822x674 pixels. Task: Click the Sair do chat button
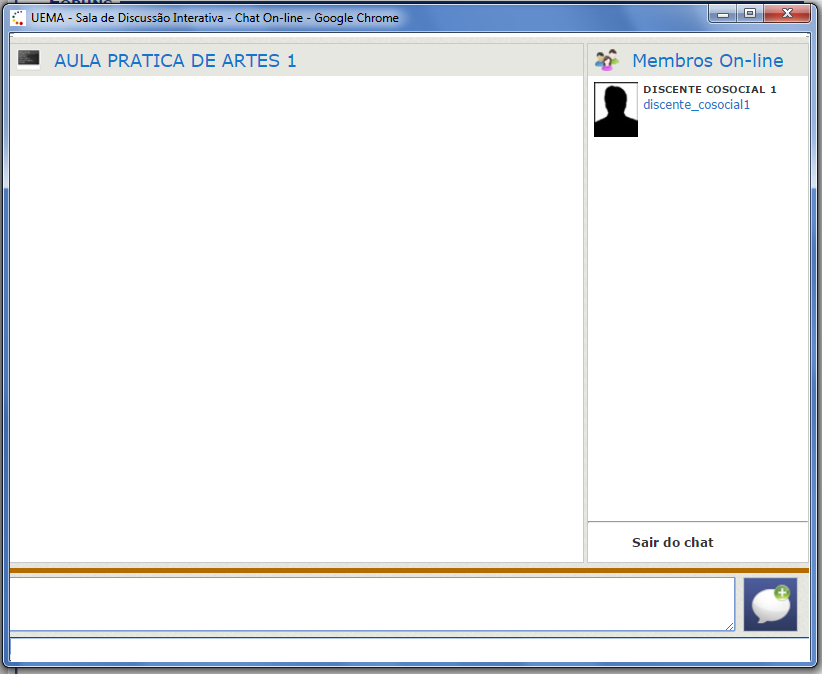(673, 542)
